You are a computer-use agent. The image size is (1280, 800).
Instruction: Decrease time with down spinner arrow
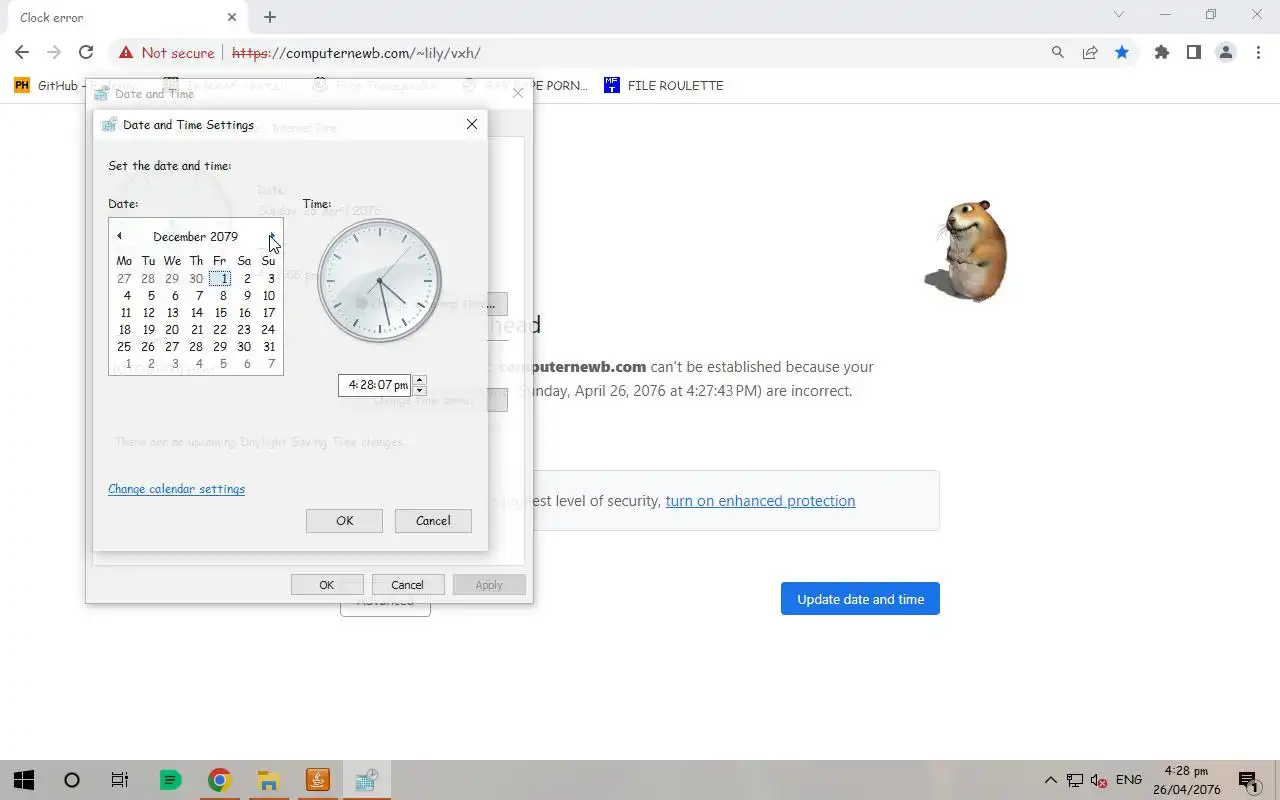pyautogui.click(x=419, y=390)
